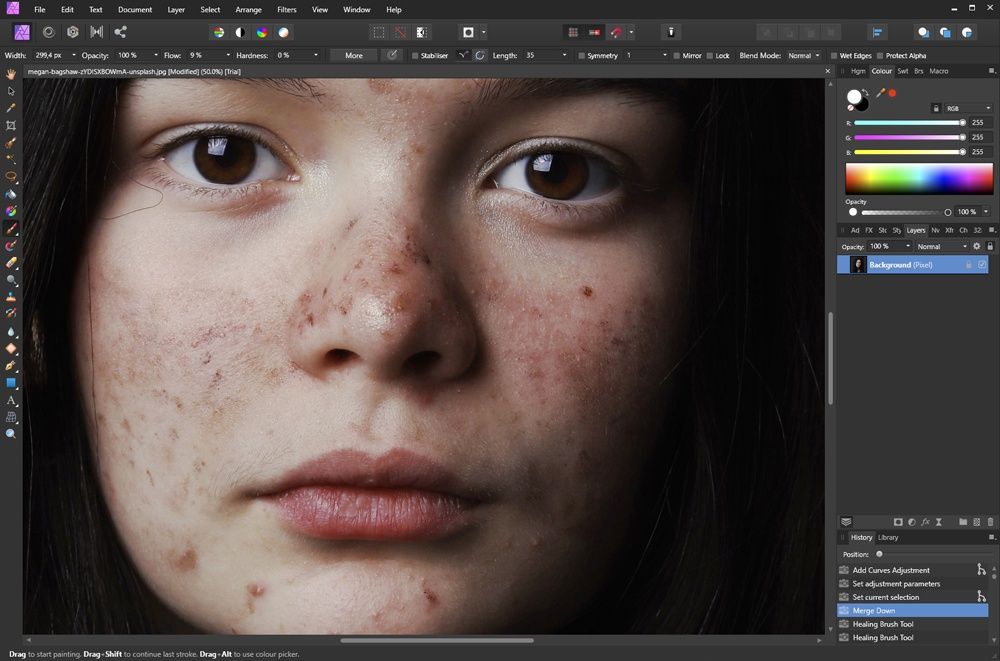Open the Filters menu
Image resolution: width=1000 pixels, height=661 pixels.
287,10
